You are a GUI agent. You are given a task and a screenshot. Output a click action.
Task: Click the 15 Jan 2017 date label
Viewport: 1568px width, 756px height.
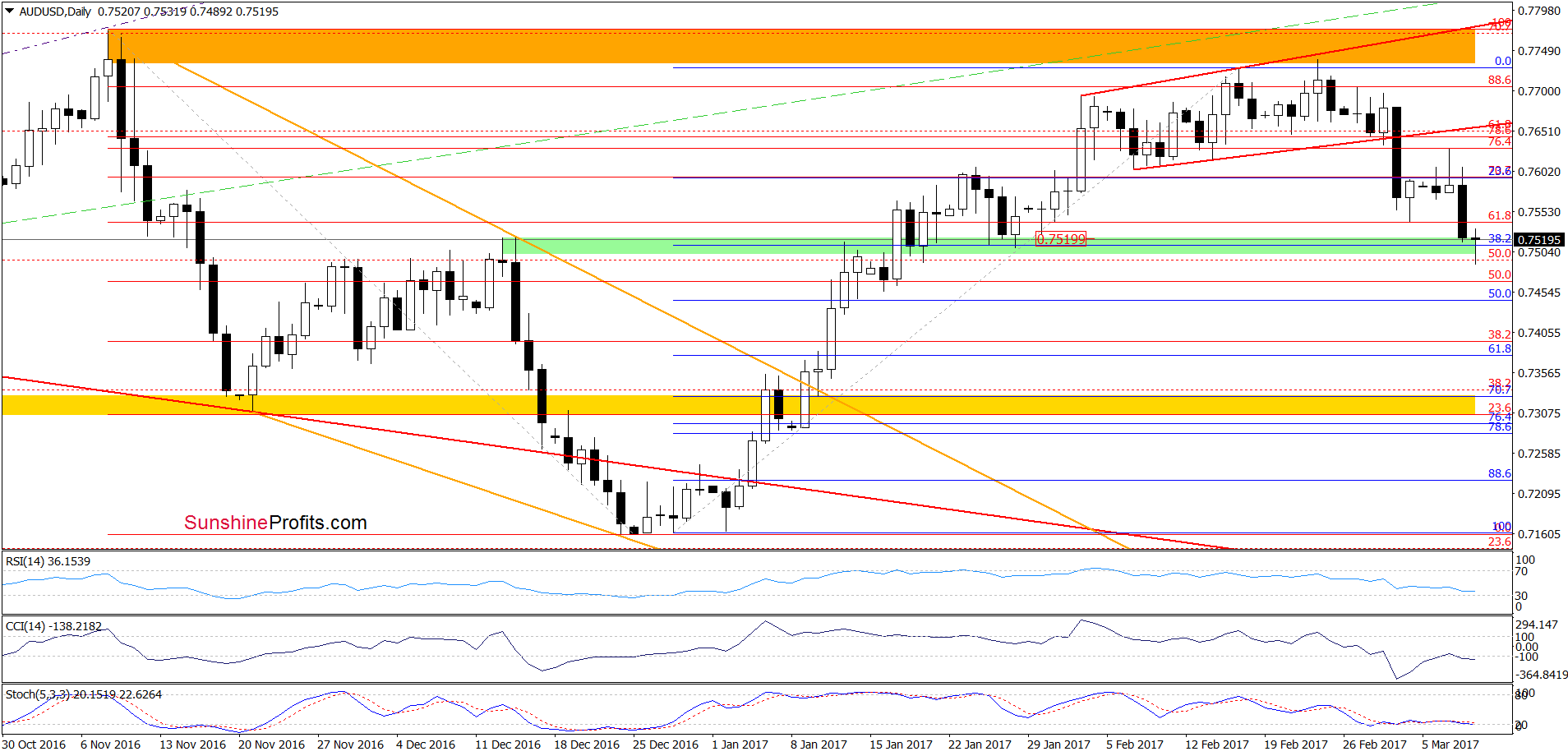tap(901, 744)
